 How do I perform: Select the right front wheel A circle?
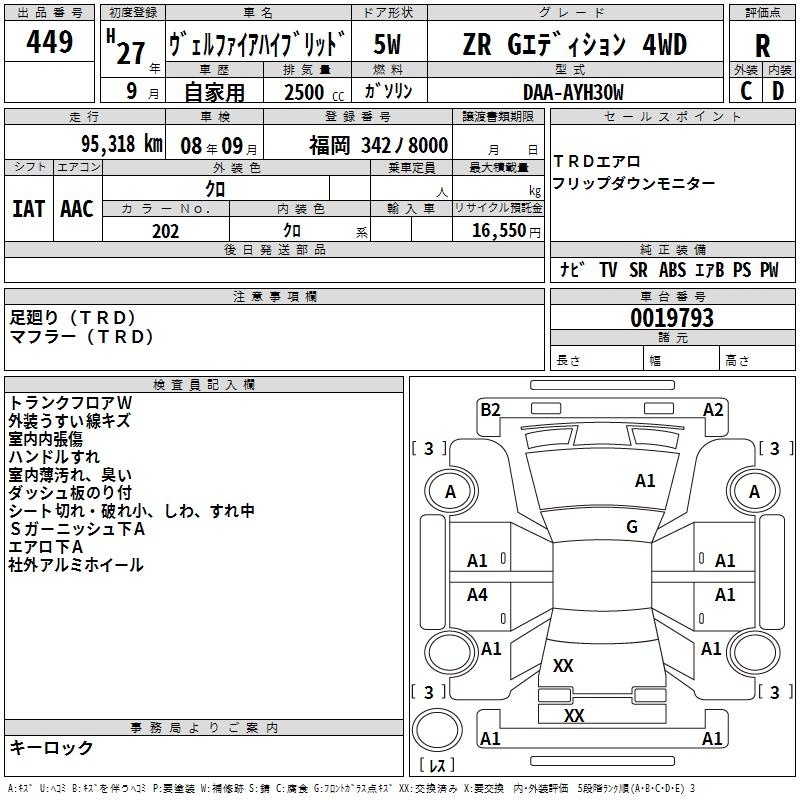754,492
